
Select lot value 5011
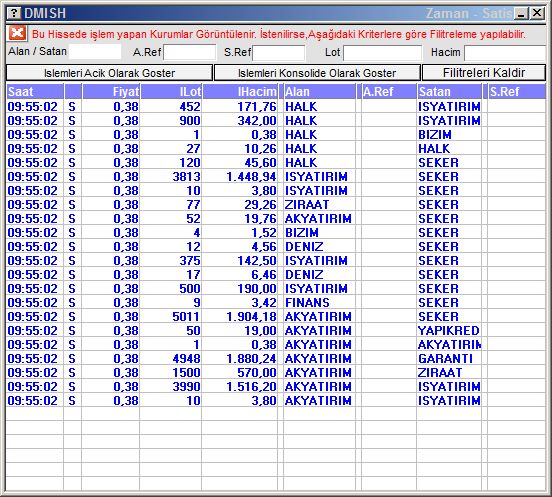(187, 317)
